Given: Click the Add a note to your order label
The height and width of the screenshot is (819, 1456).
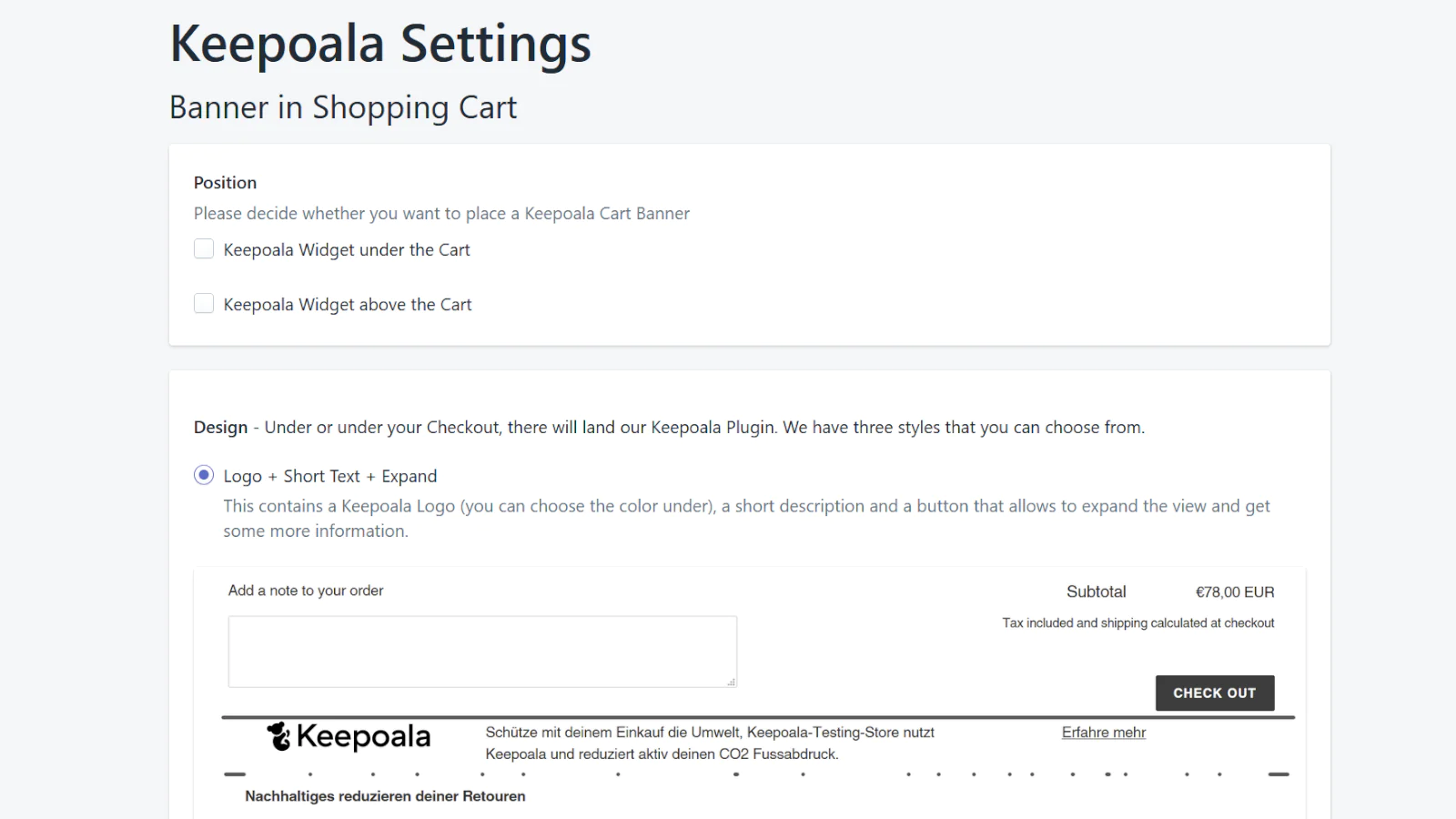Looking at the screenshot, I should tap(305, 590).
